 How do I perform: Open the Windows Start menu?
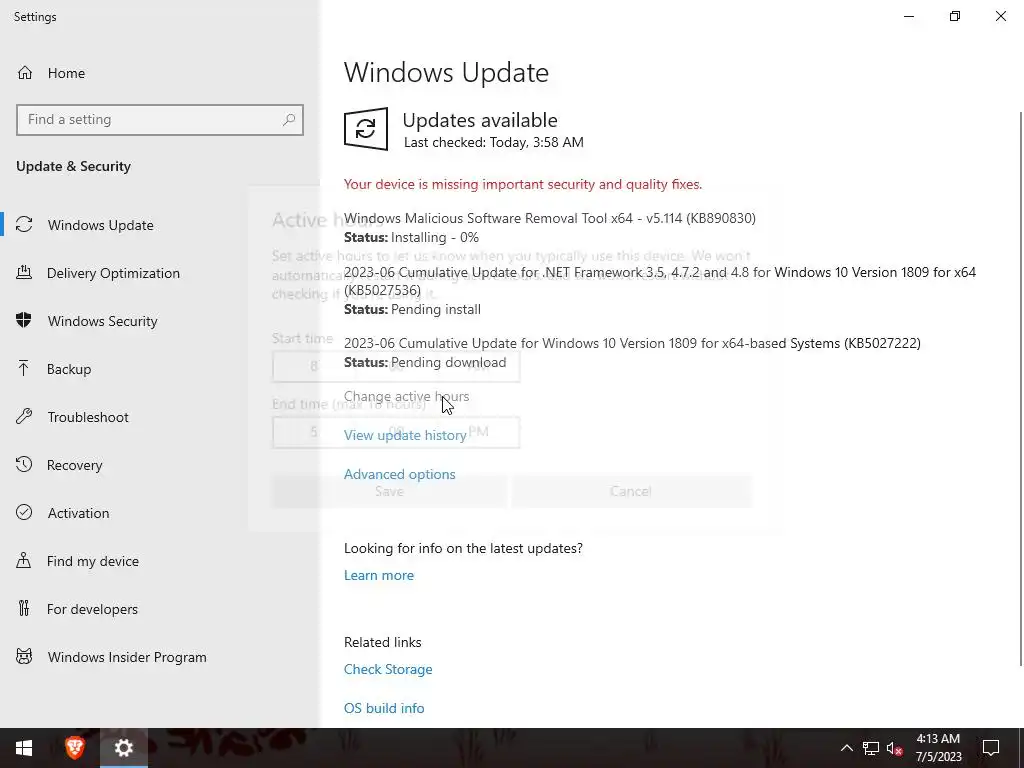click(24, 748)
